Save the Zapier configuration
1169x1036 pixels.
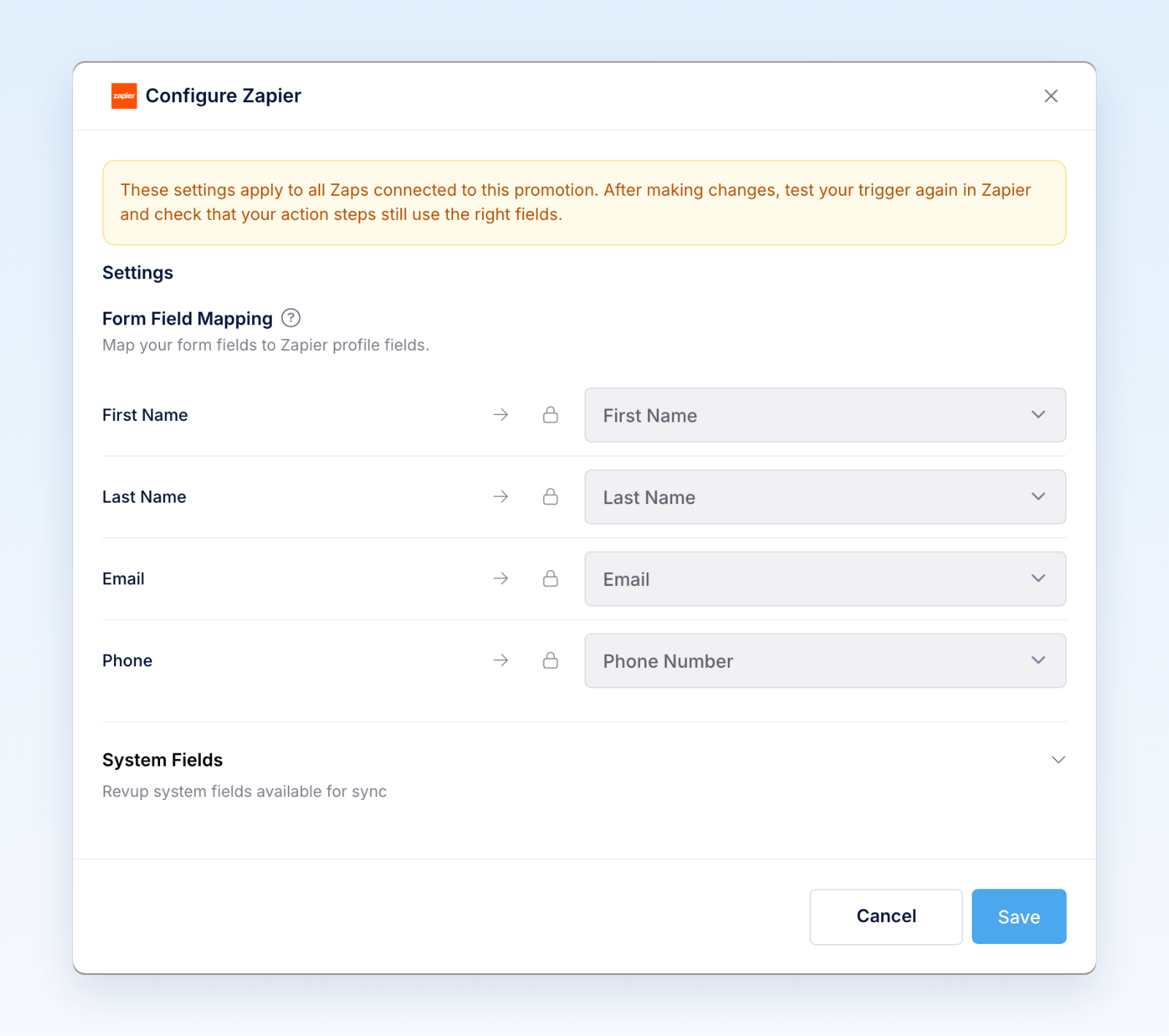point(1018,916)
